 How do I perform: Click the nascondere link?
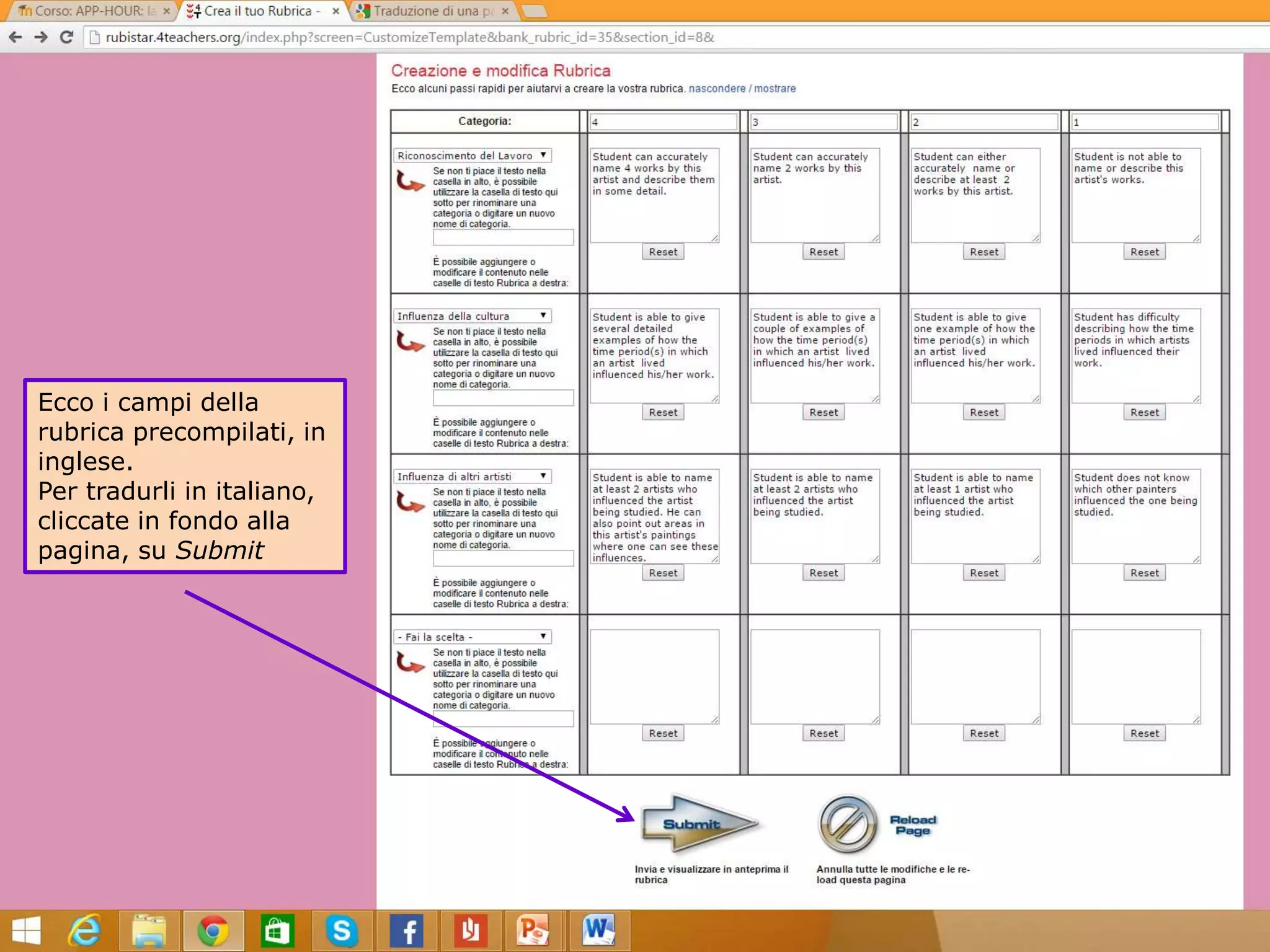(717, 89)
